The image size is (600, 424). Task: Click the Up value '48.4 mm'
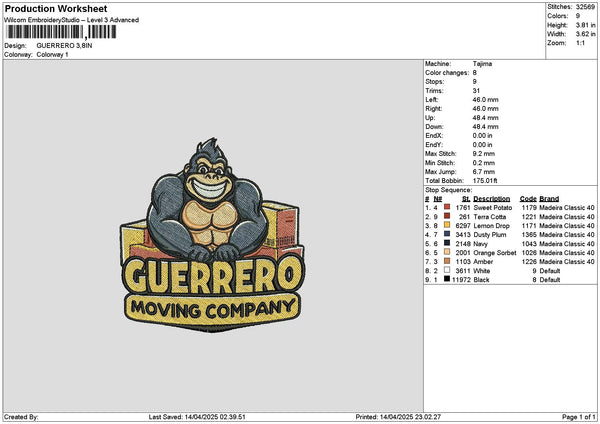pyautogui.click(x=485, y=118)
